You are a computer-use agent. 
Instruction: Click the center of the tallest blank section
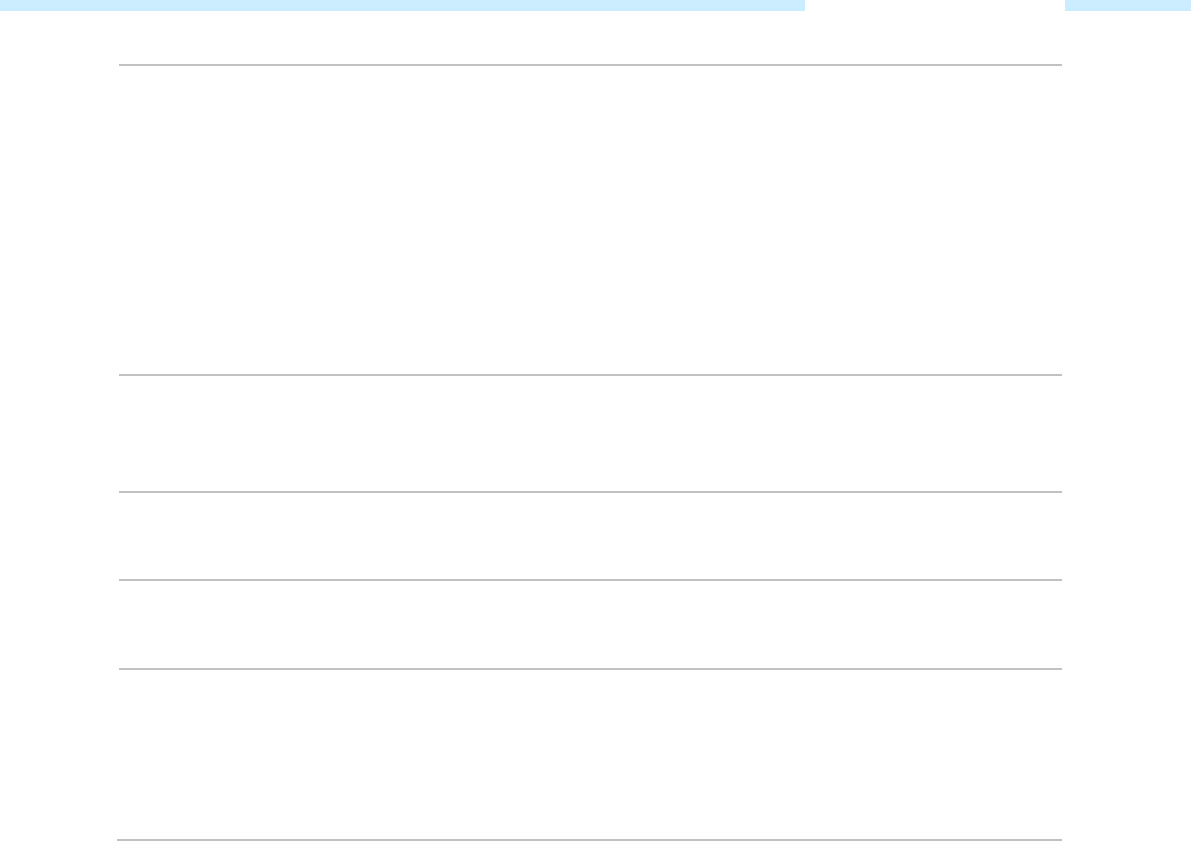[x=590, y=220]
